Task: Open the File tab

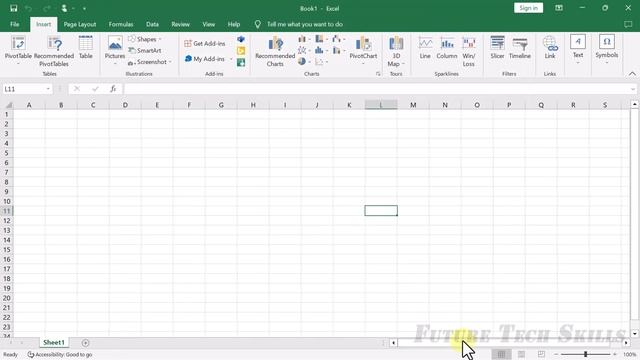Action: click(x=15, y=24)
